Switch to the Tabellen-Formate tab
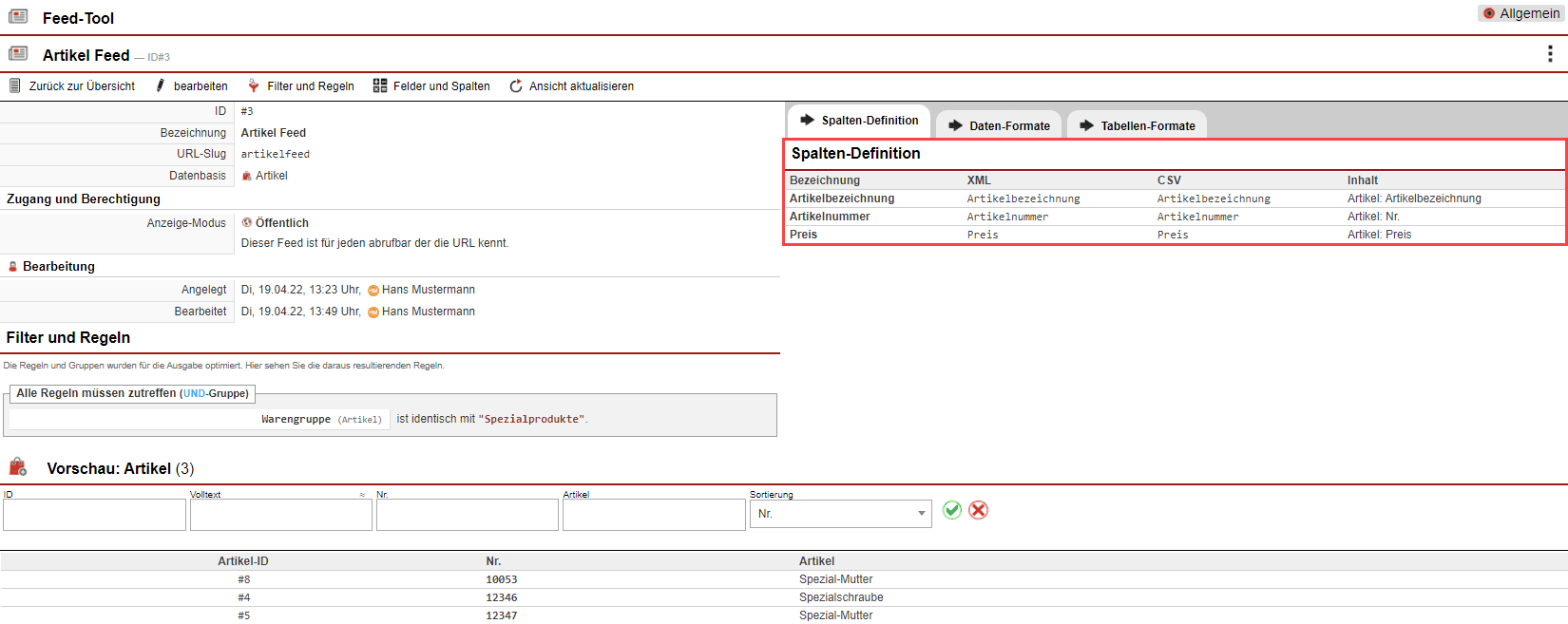Image resolution: width=1568 pixels, height=624 pixels. click(1138, 125)
